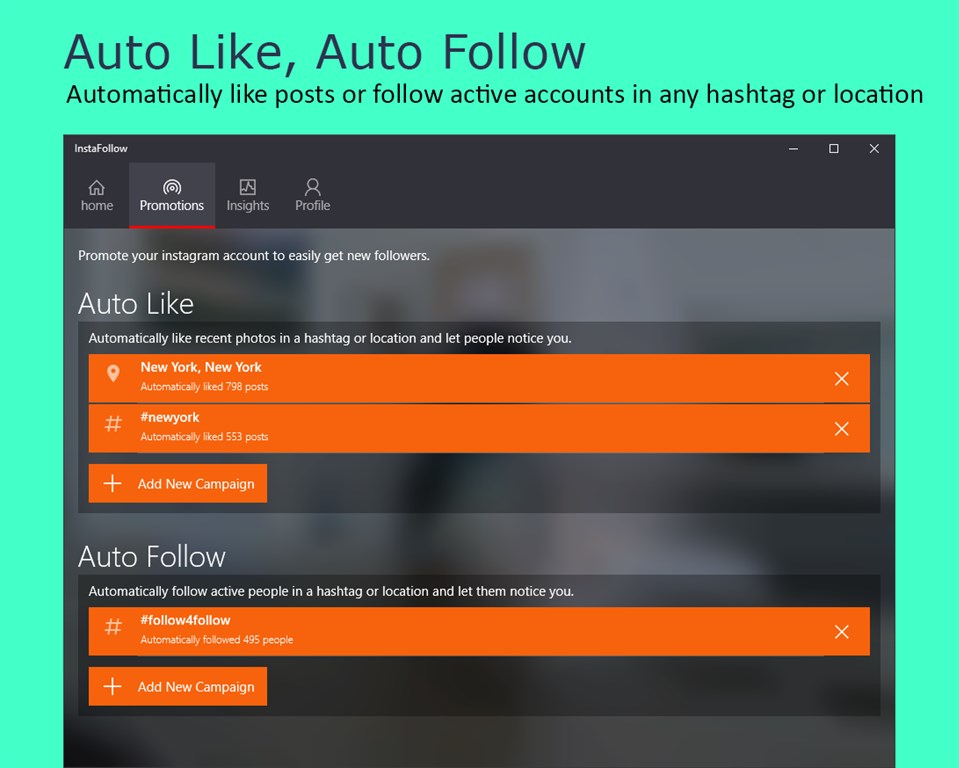Delete the #newyork auto like campaign

click(x=841, y=429)
